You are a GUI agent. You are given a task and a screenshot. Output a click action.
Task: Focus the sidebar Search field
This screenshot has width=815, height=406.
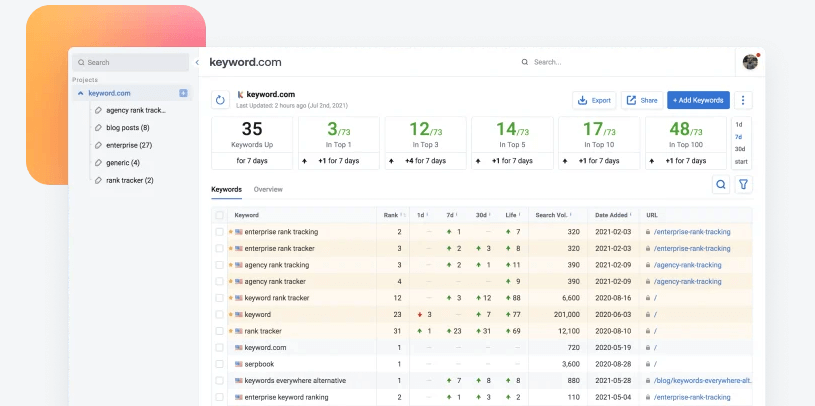[x=130, y=62]
